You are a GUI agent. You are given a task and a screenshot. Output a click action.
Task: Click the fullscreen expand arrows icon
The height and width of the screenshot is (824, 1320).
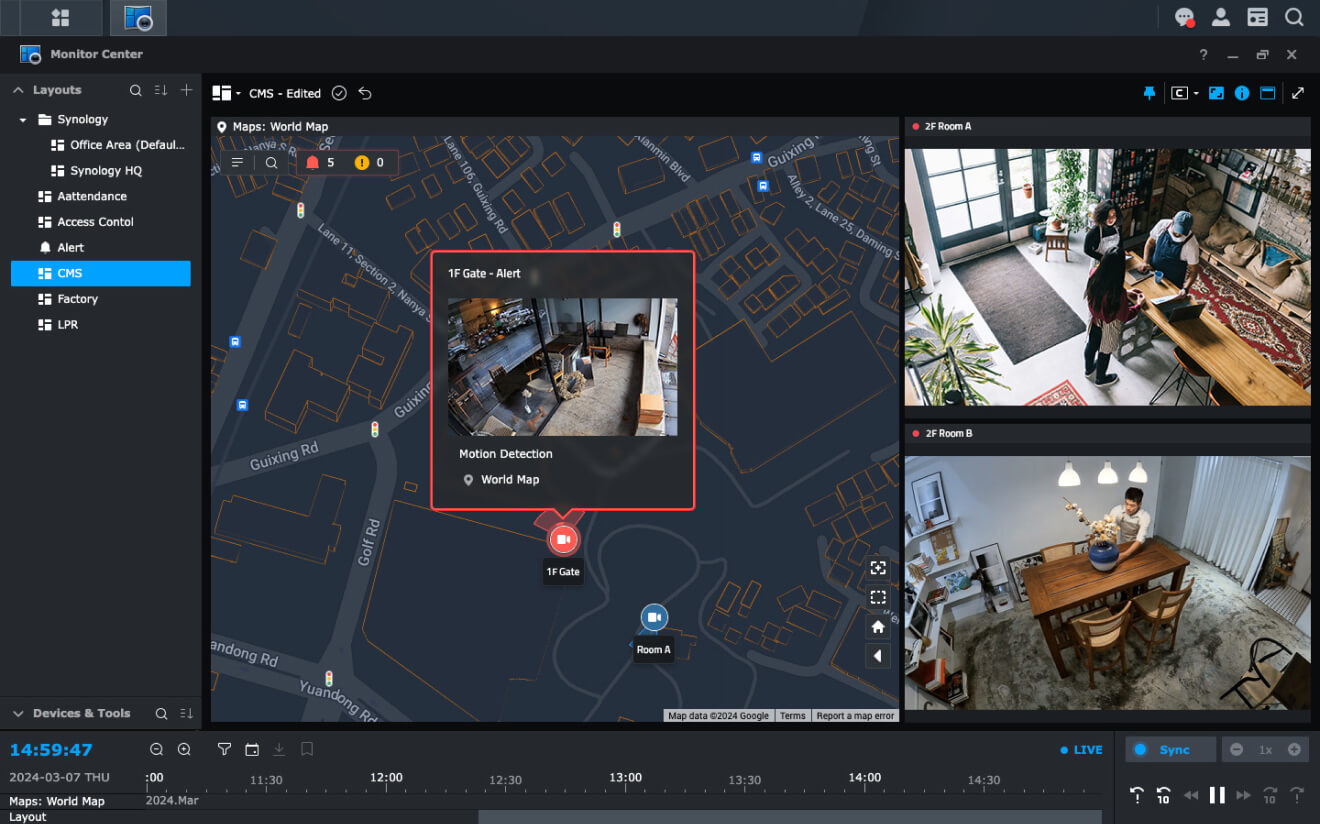coord(1297,92)
